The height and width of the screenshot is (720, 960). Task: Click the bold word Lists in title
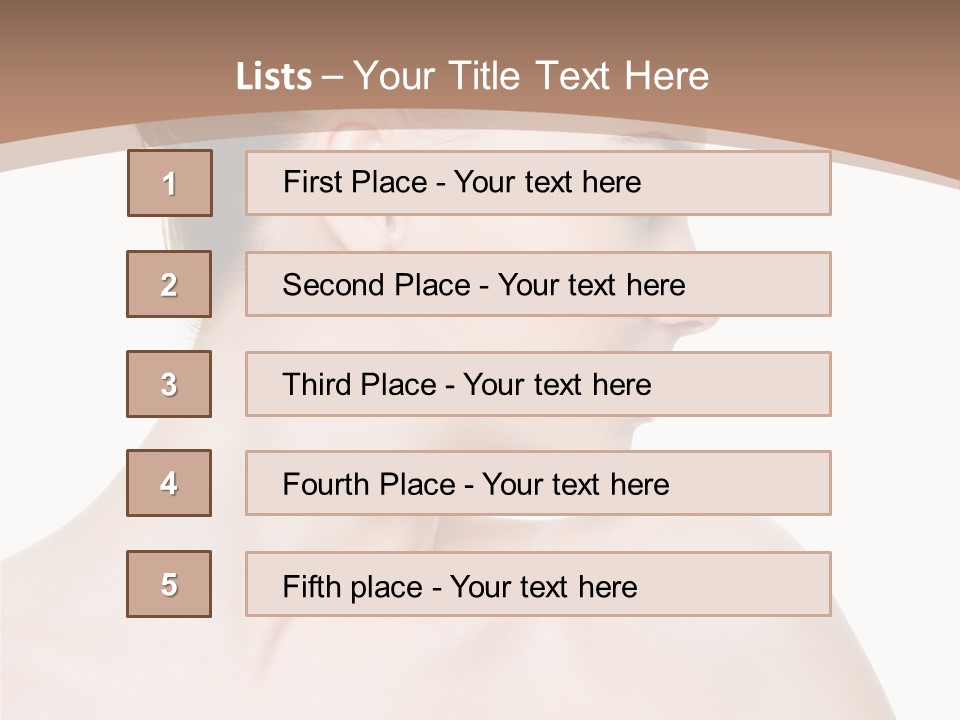pyautogui.click(x=274, y=76)
